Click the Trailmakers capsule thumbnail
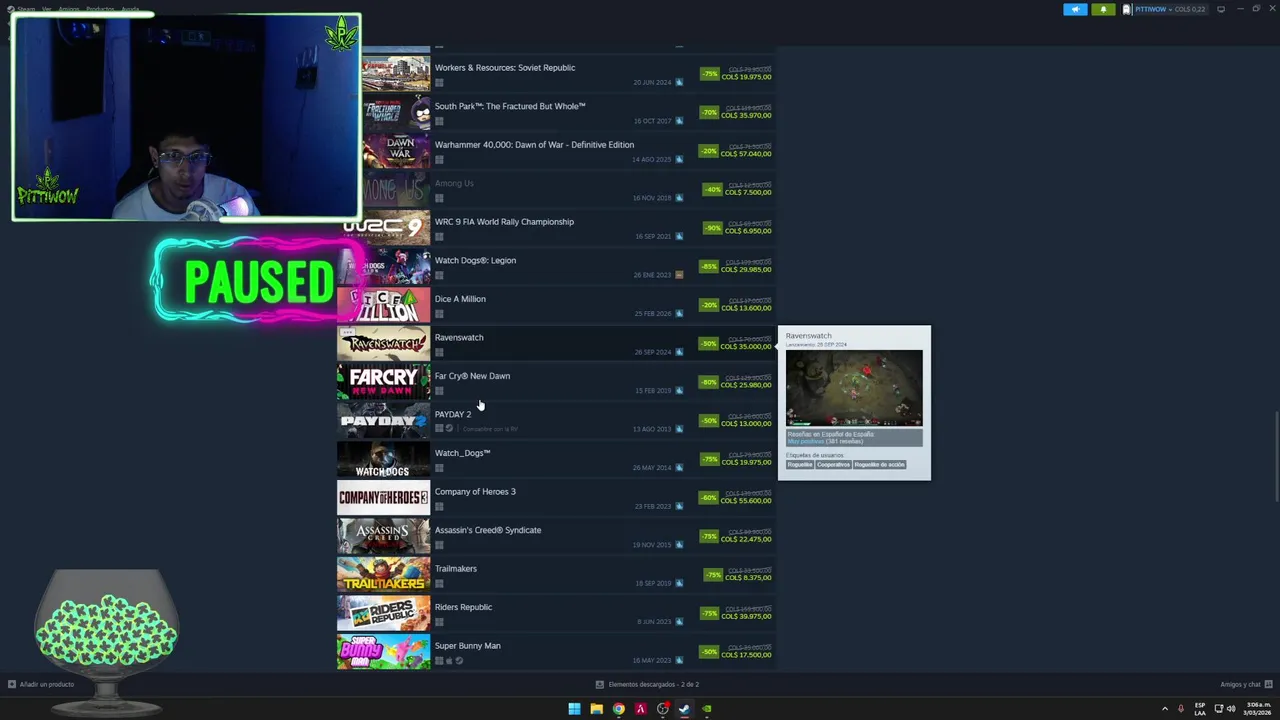 click(383, 574)
